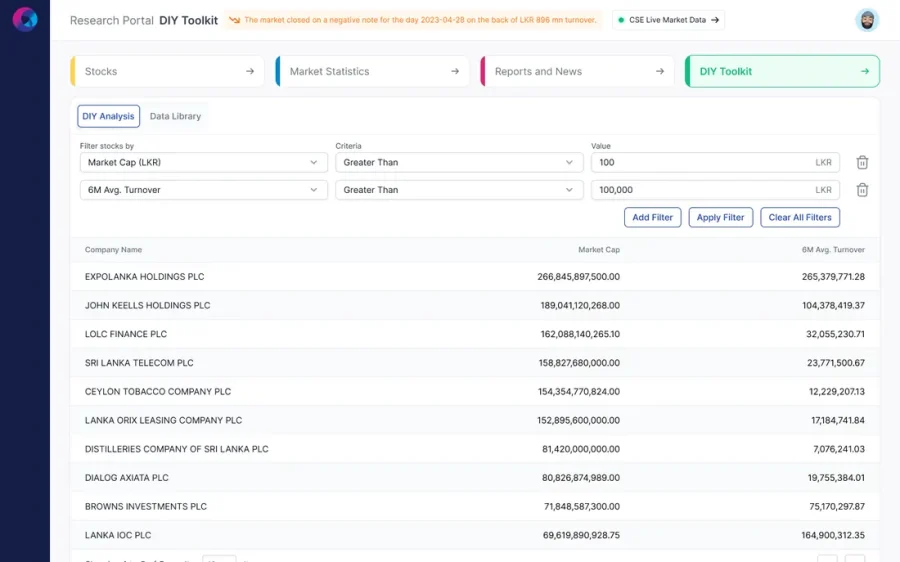Delete the 6M Avg. Turnover filter row
The height and width of the screenshot is (562, 900).
(x=862, y=190)
